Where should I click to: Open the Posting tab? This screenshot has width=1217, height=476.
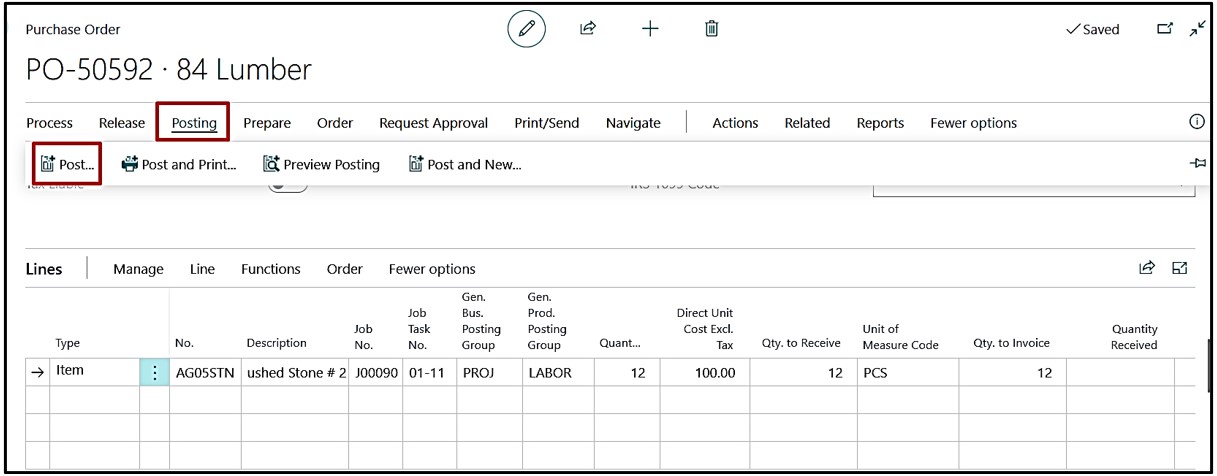pos(194,123)
